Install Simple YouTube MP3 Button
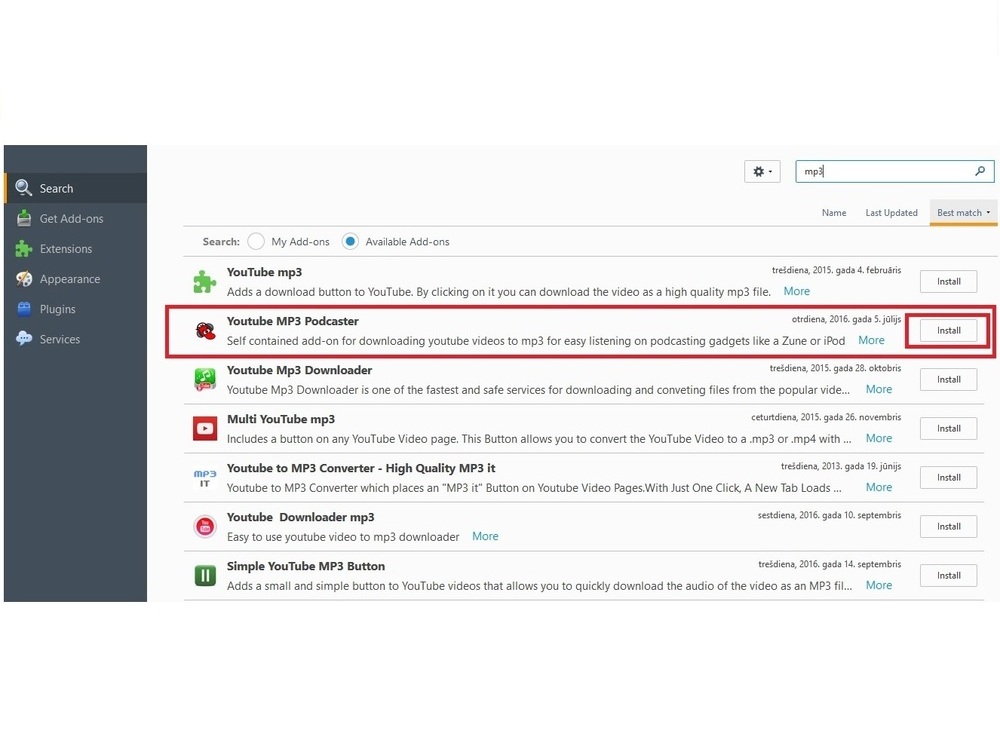This screenshot has height=750, width=1000. pos(948,576)
